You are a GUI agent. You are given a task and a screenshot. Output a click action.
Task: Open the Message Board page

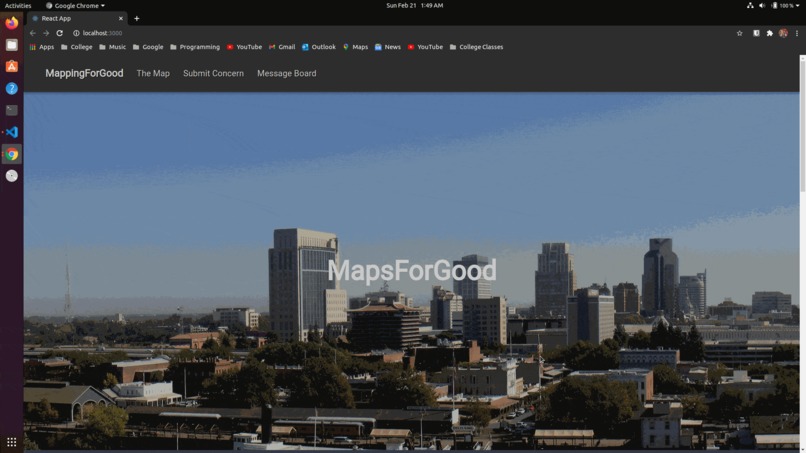pos(287,74)
